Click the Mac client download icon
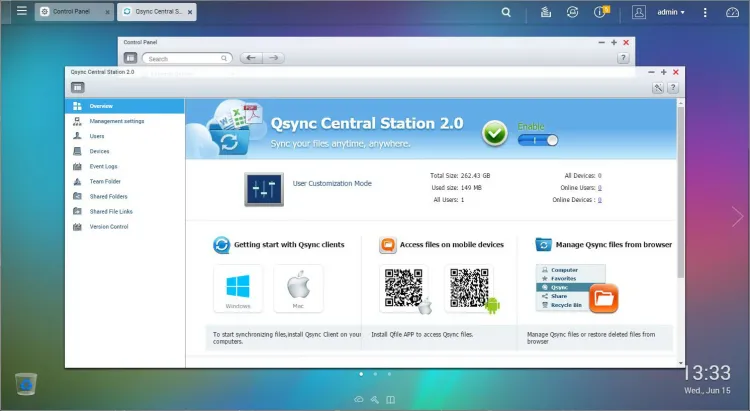This screenshot has width=750, height=411. [298, 288]
